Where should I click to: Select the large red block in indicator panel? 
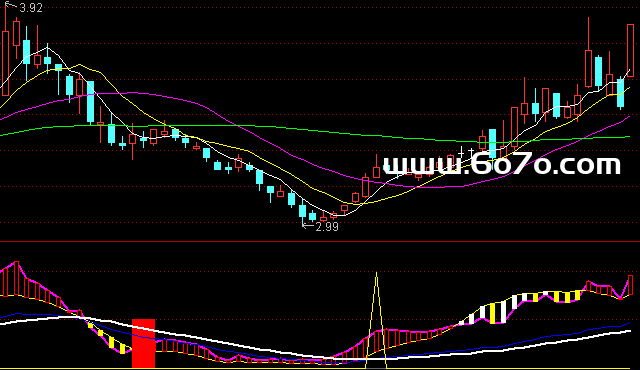(143, 343)
